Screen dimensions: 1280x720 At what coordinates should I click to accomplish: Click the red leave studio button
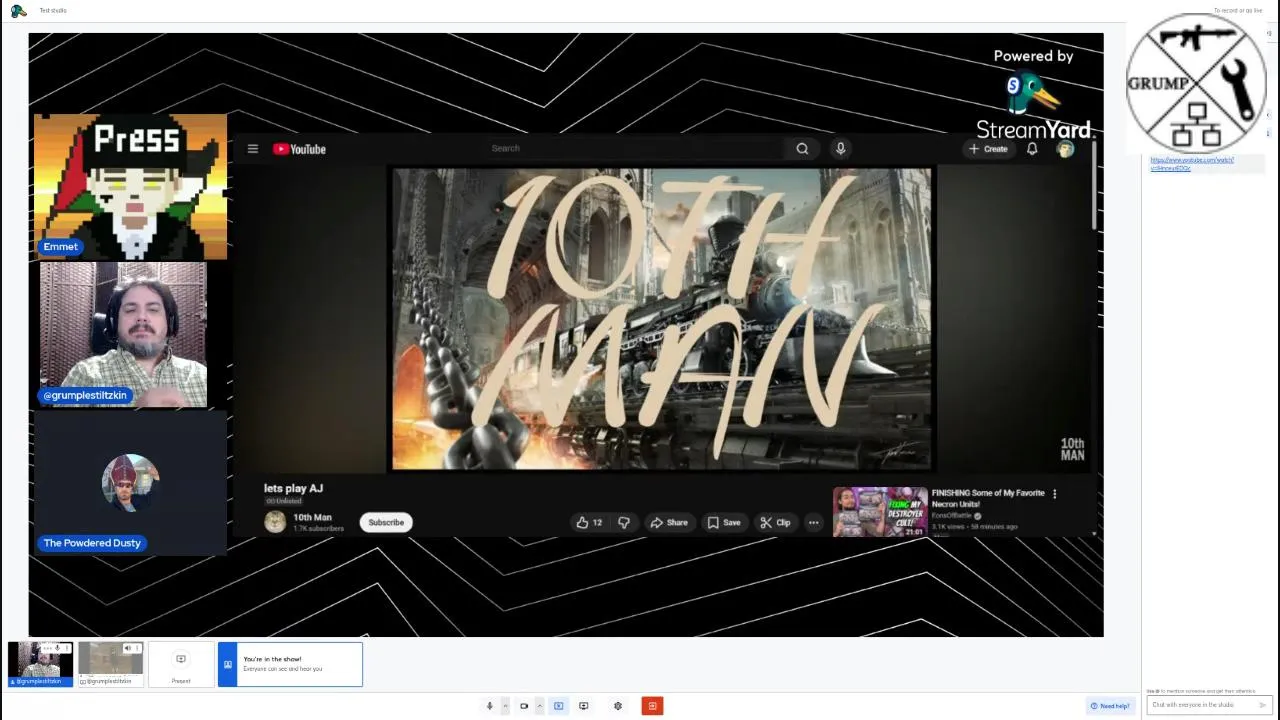tap(652, 706)
